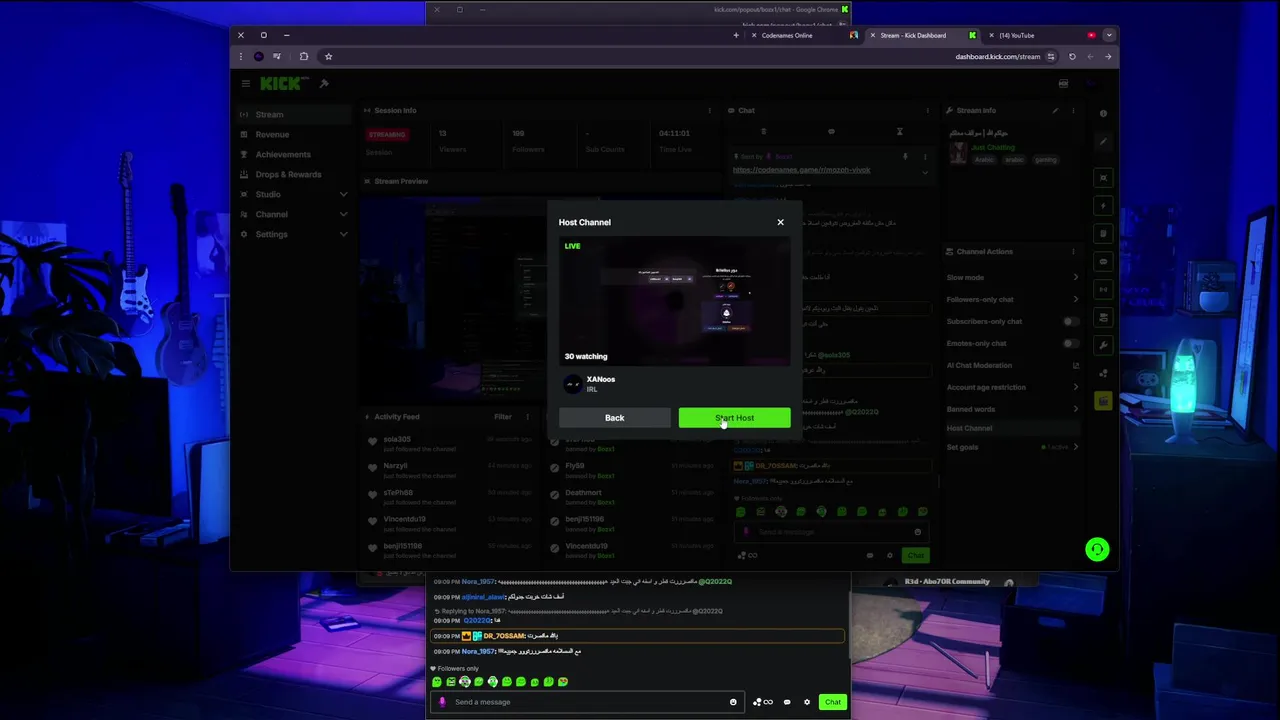Click the chat bubble icon in right toolbar

point(1103,261)
